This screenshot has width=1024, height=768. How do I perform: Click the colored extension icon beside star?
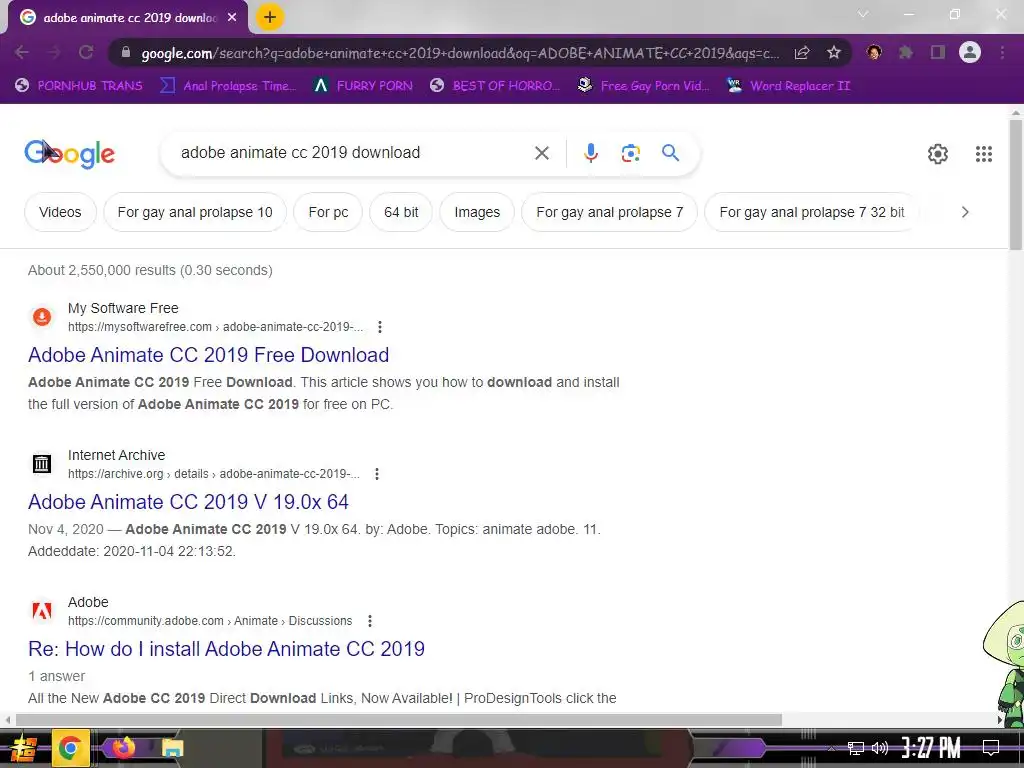coord(874,52)
